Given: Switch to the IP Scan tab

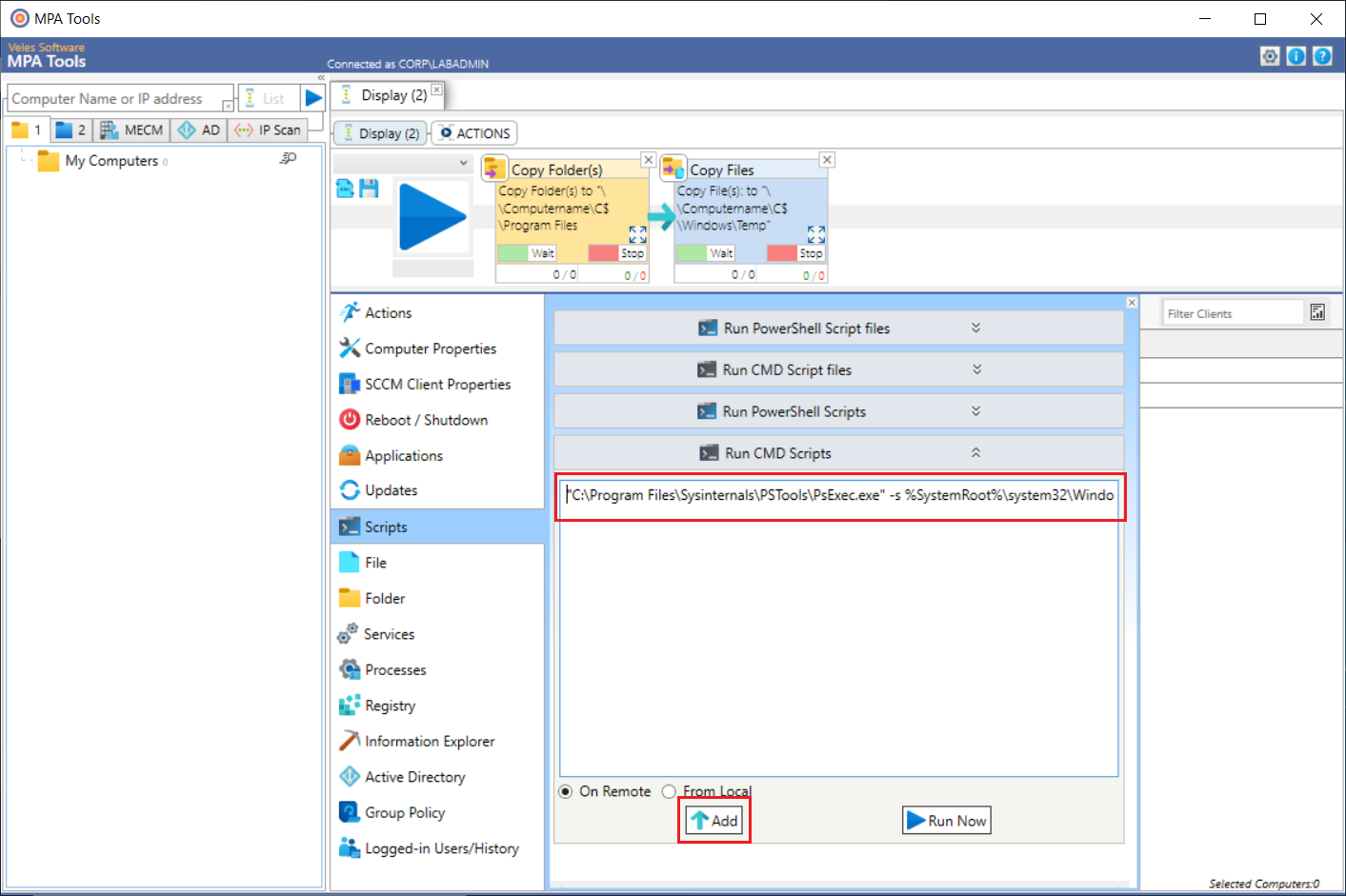Looking at the screenshot, I should (x=268, y=129).
